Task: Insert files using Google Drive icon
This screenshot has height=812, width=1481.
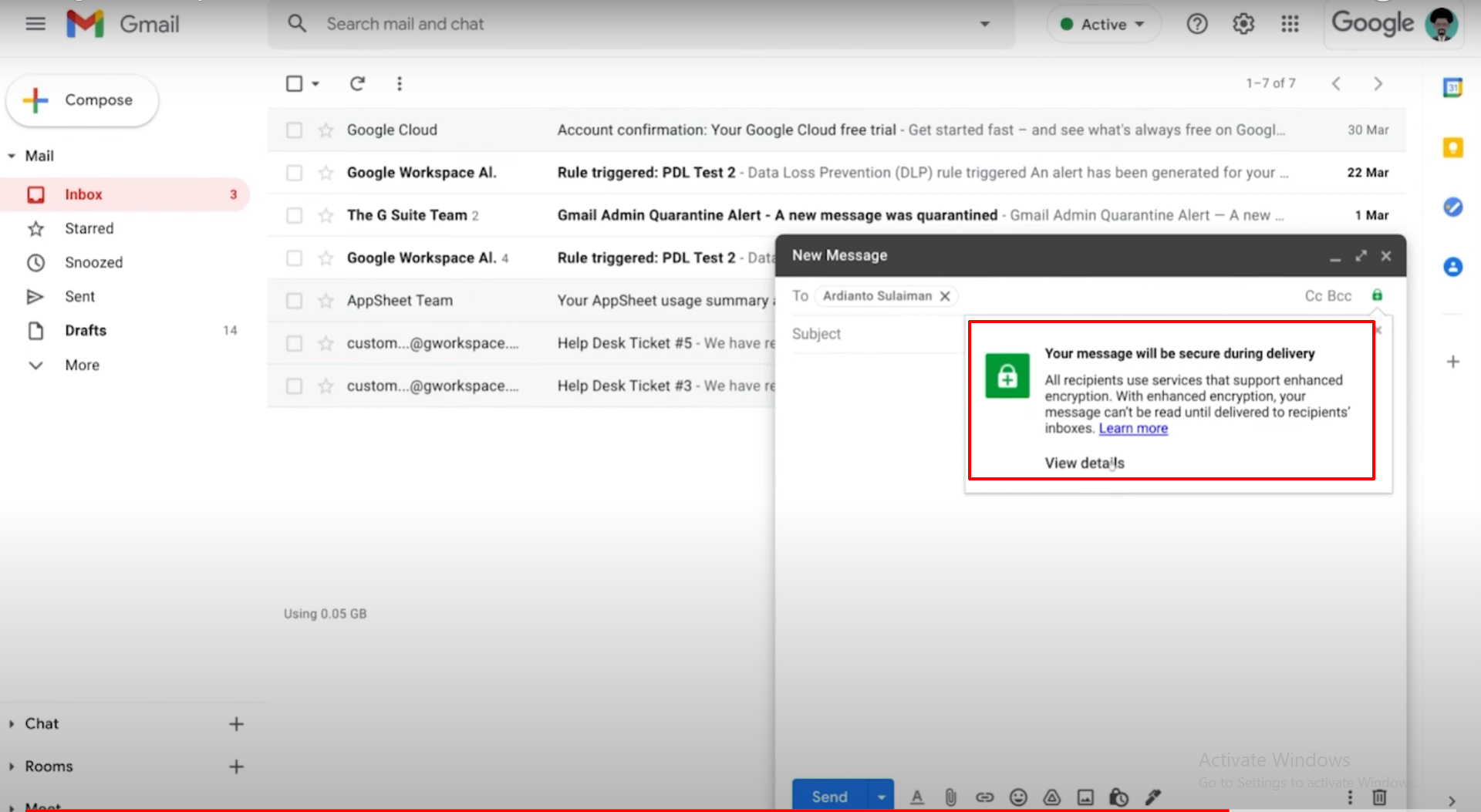Action: coord(1052,797)
